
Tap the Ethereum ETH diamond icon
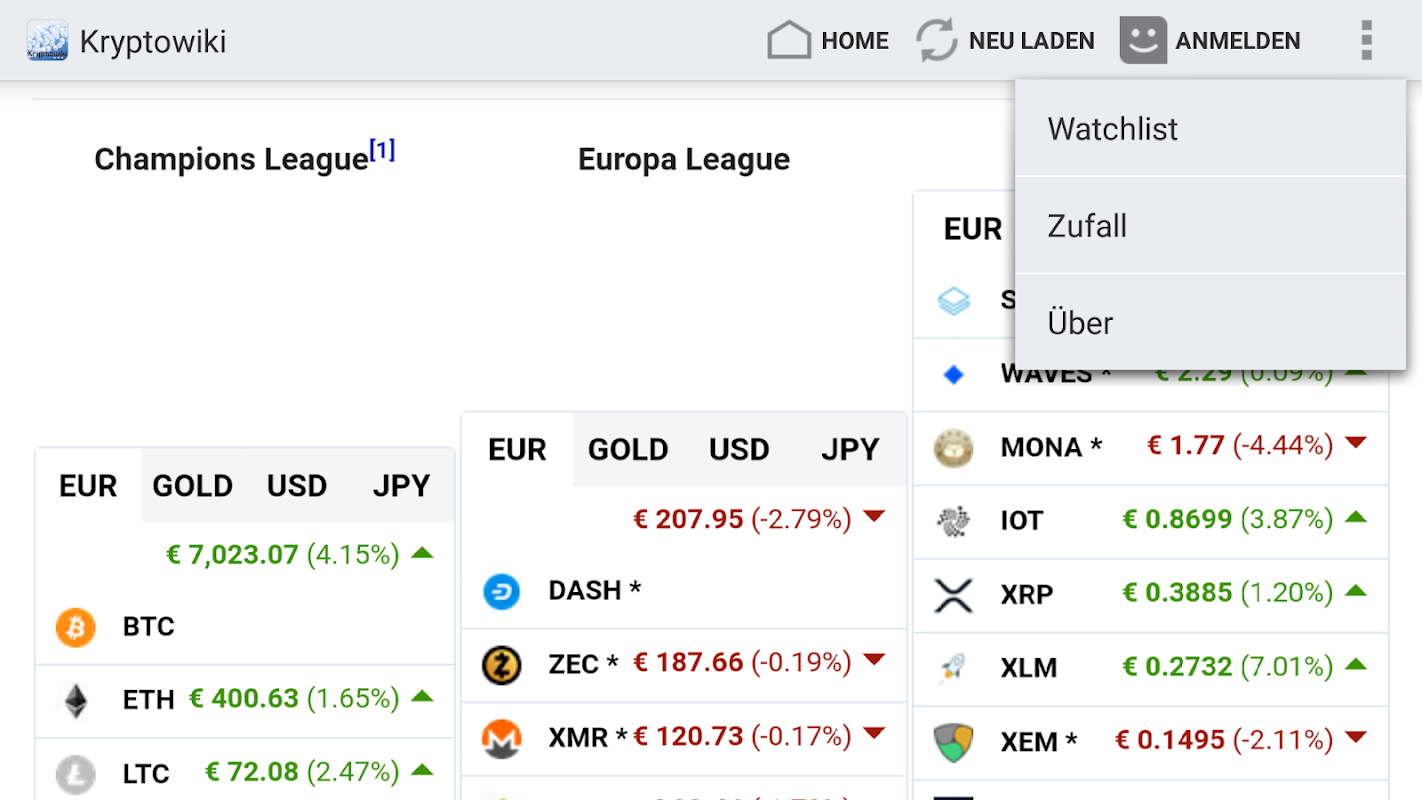point(76,700)
